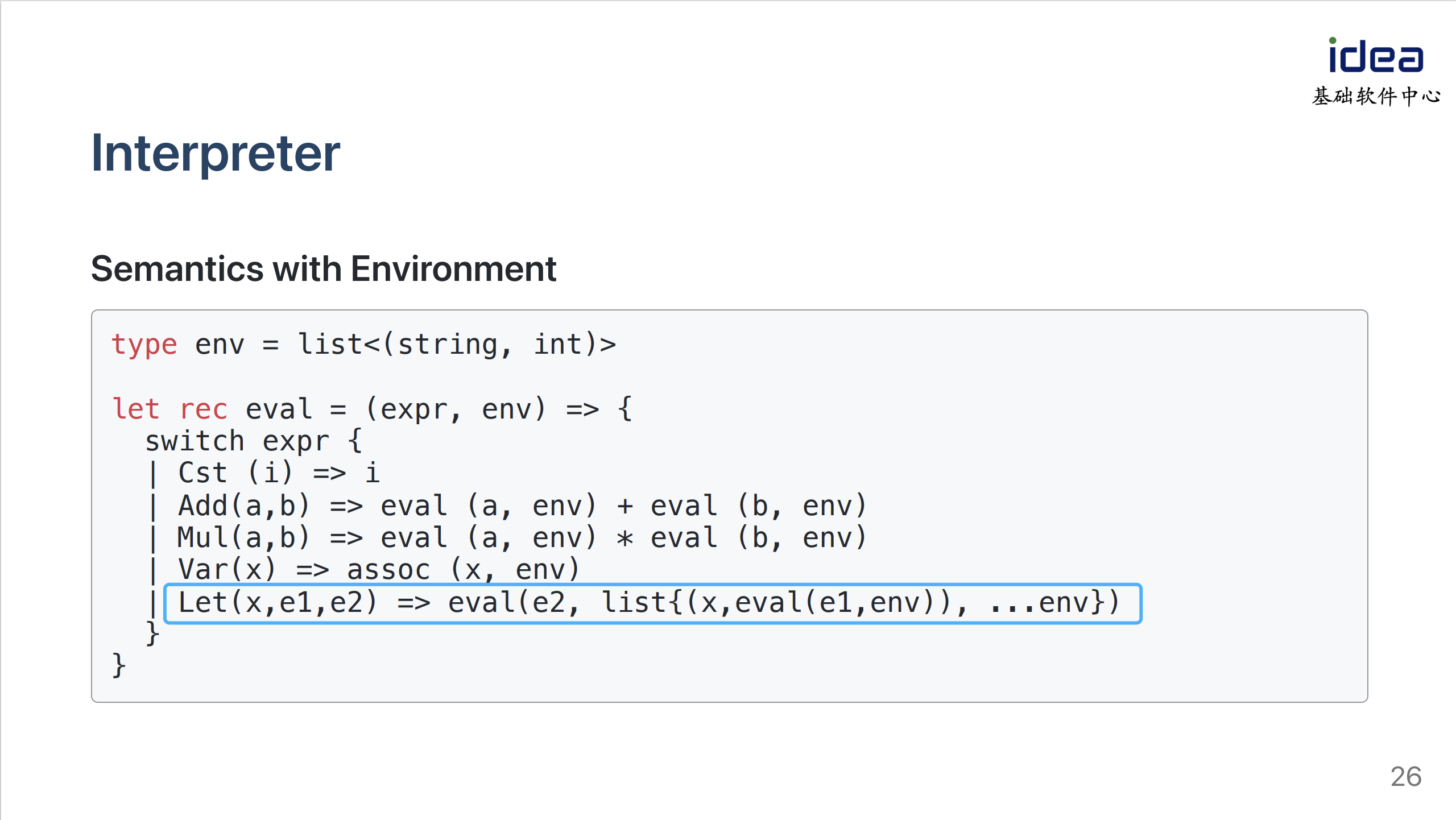1456x820 pixels.
Task: Click the '(expr, env)' parameter list
Action: point(456,409)
